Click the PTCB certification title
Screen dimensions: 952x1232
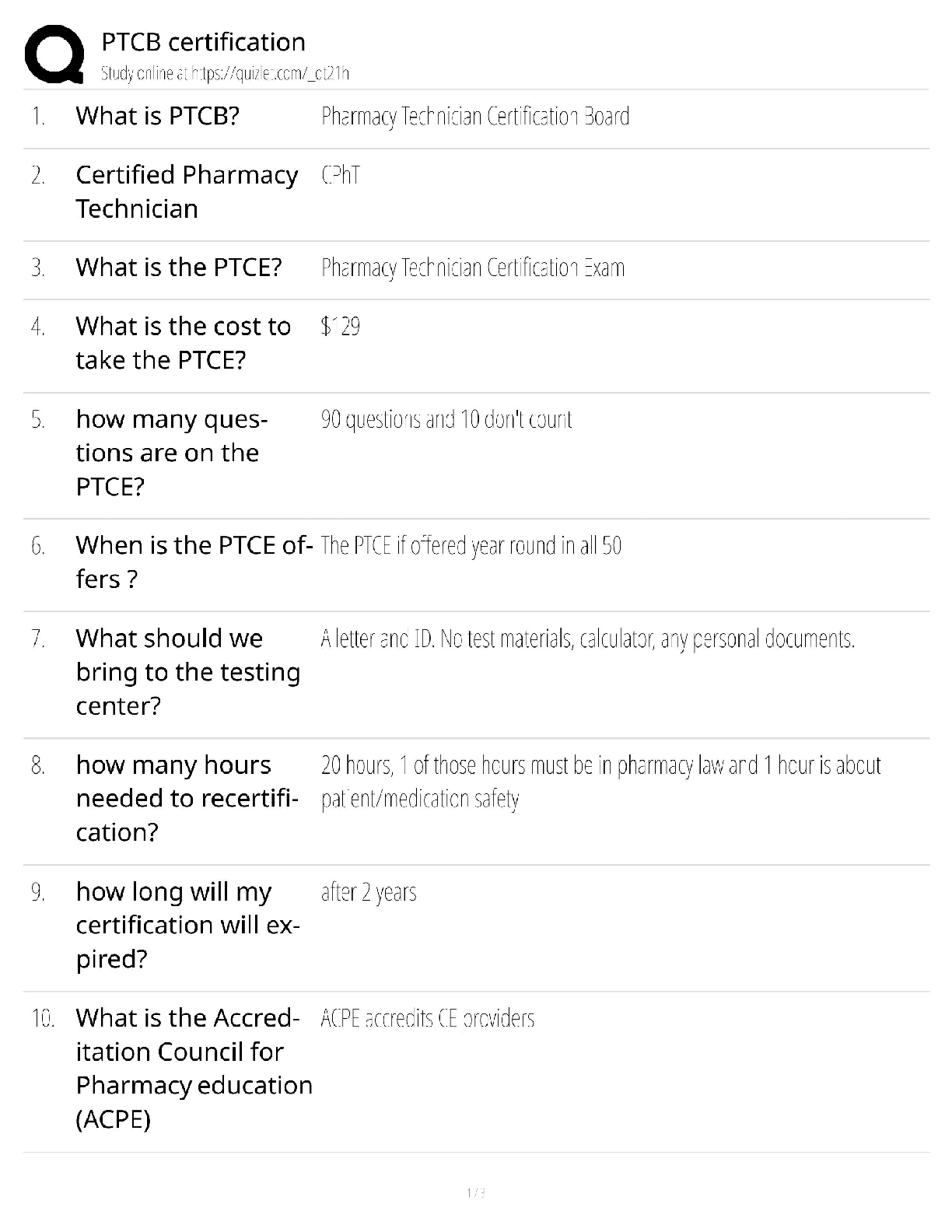[203, 42]
